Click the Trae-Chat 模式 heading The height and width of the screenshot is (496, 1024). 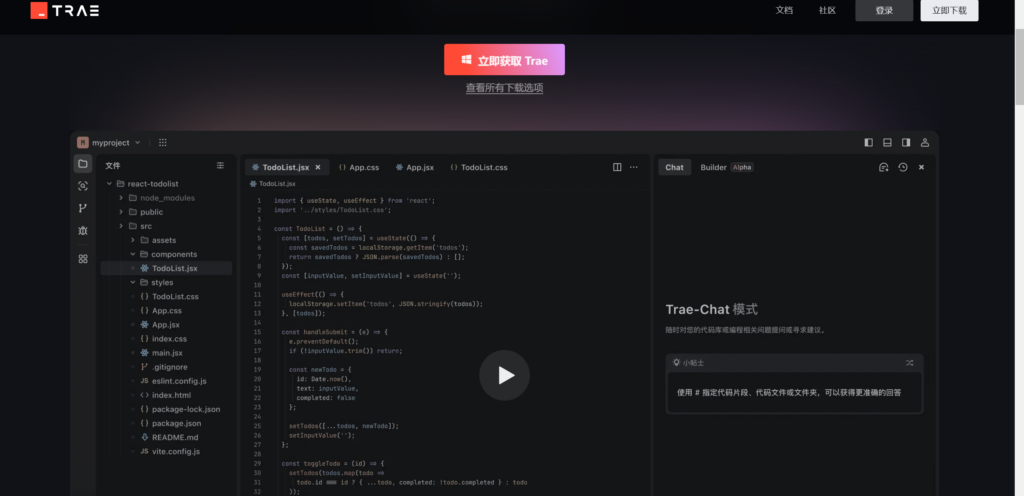(712, 310)
